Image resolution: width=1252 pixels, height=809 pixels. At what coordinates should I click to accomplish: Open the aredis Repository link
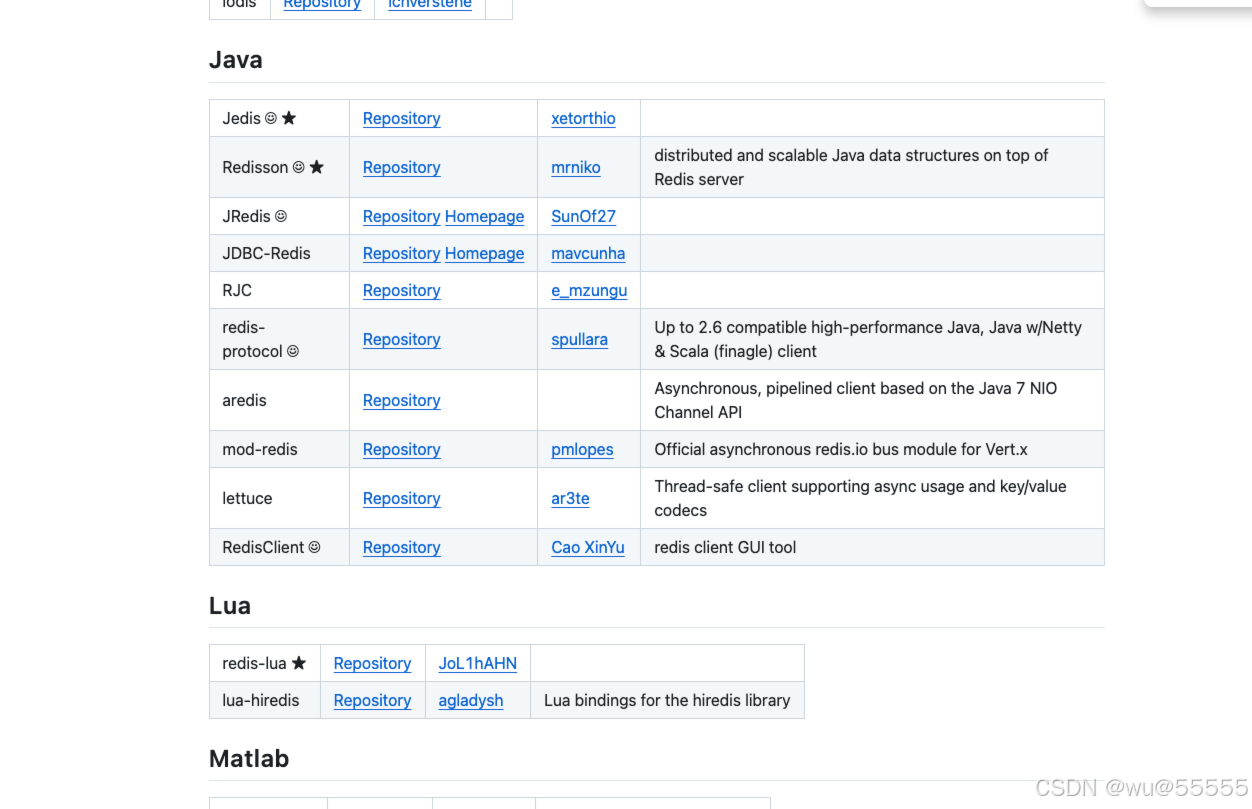(401, 400)
